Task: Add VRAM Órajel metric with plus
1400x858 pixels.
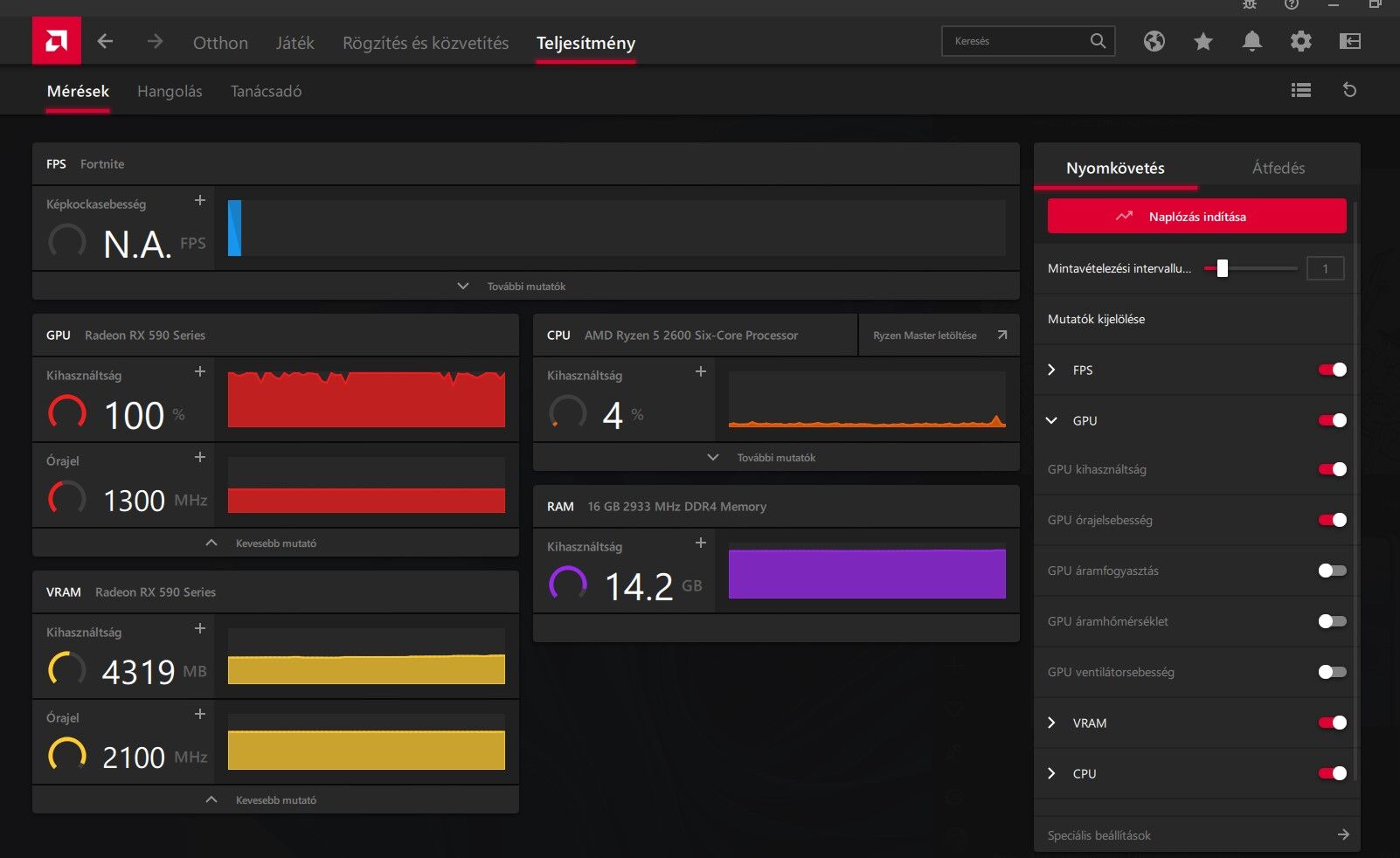Action: point(200,714)
